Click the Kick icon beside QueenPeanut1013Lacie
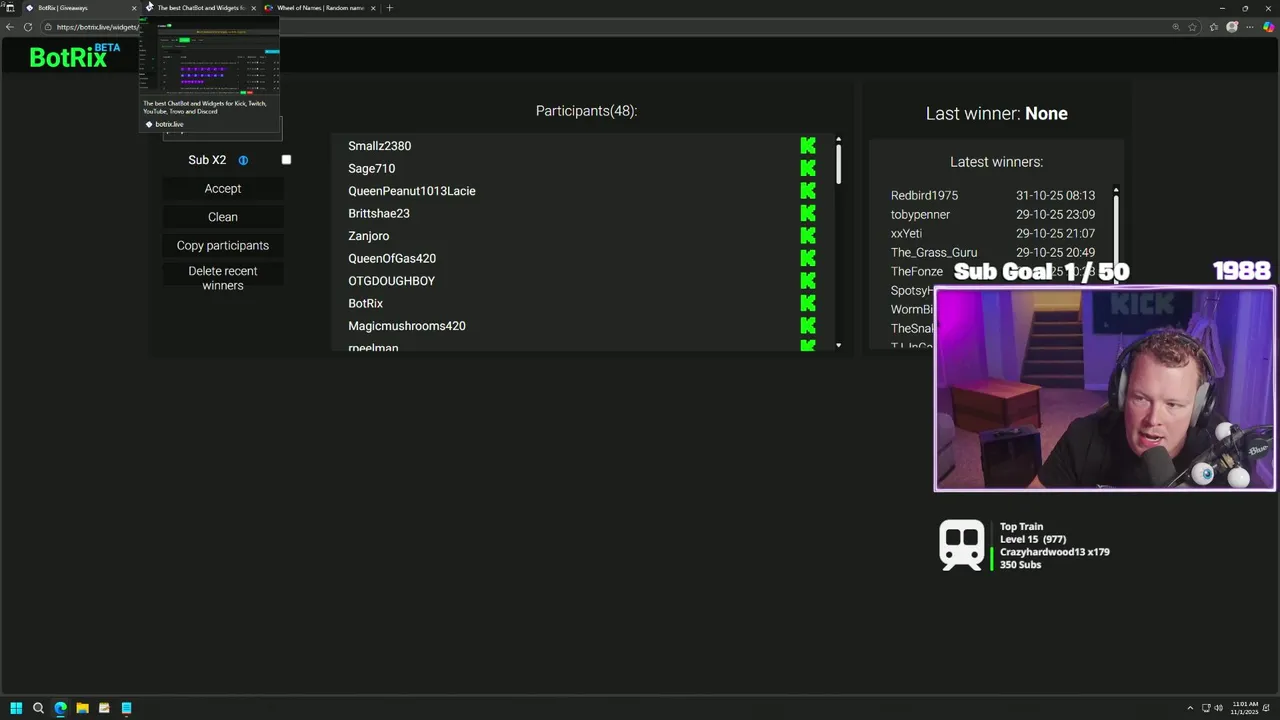Viewport: 1280px width, 720px height. (808, 191)
